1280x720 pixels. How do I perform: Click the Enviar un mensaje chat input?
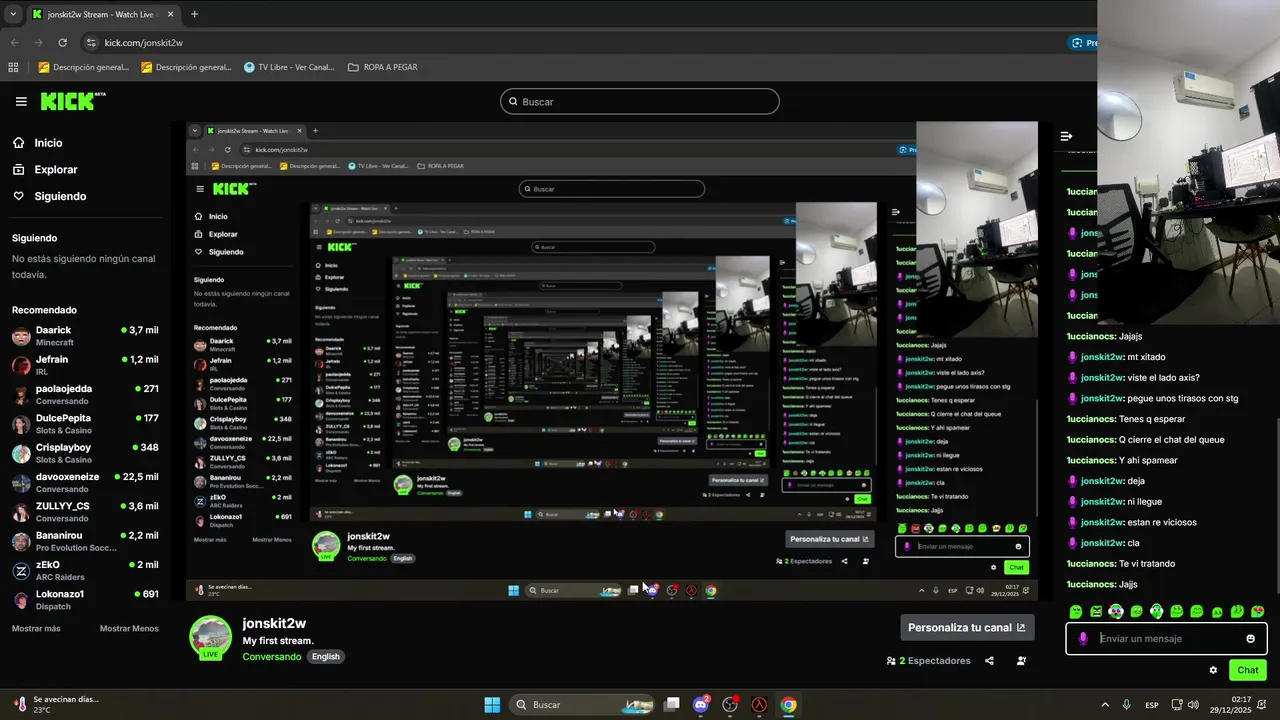tap(1166, 638)
